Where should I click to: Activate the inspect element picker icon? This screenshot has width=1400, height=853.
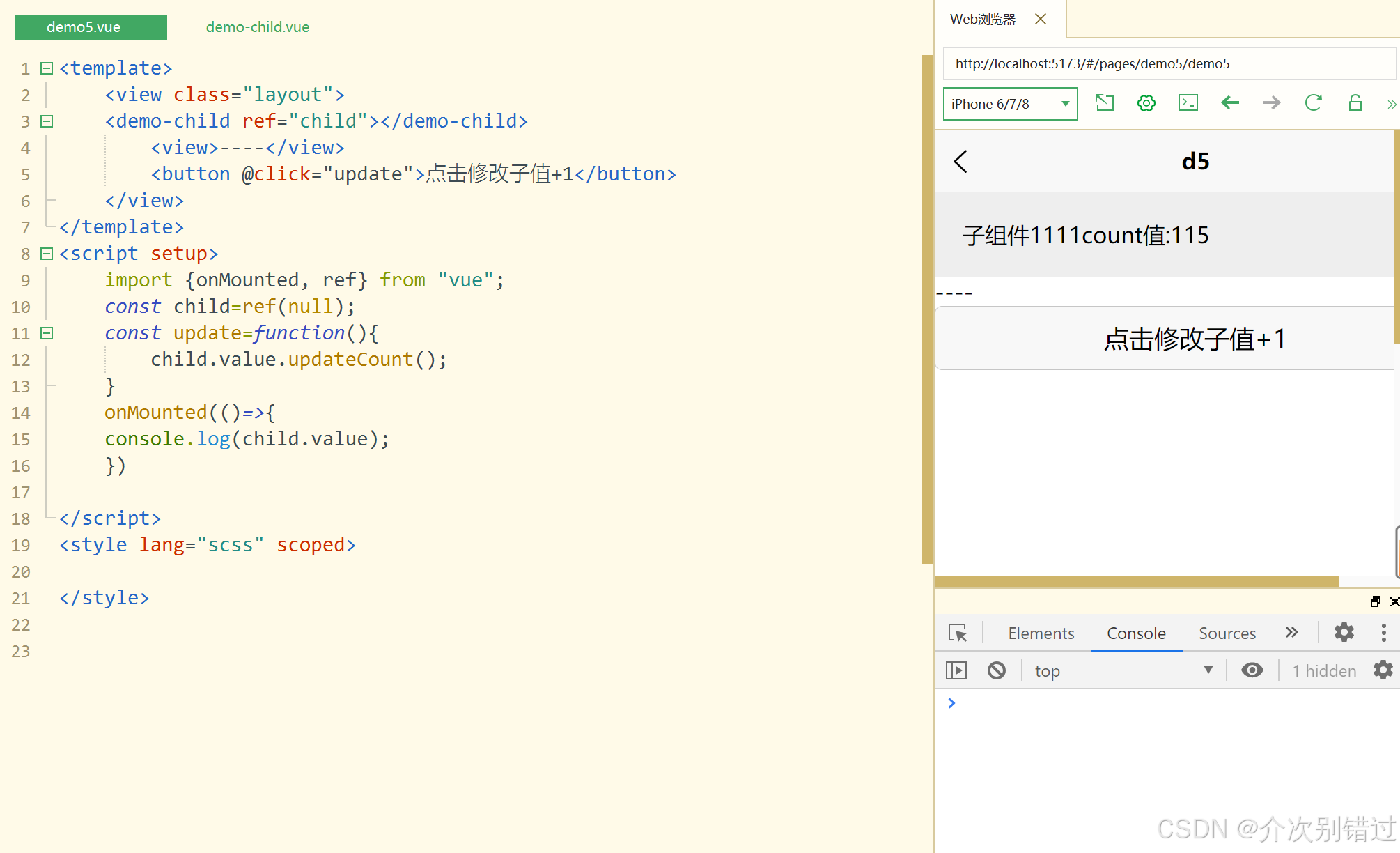958,633
